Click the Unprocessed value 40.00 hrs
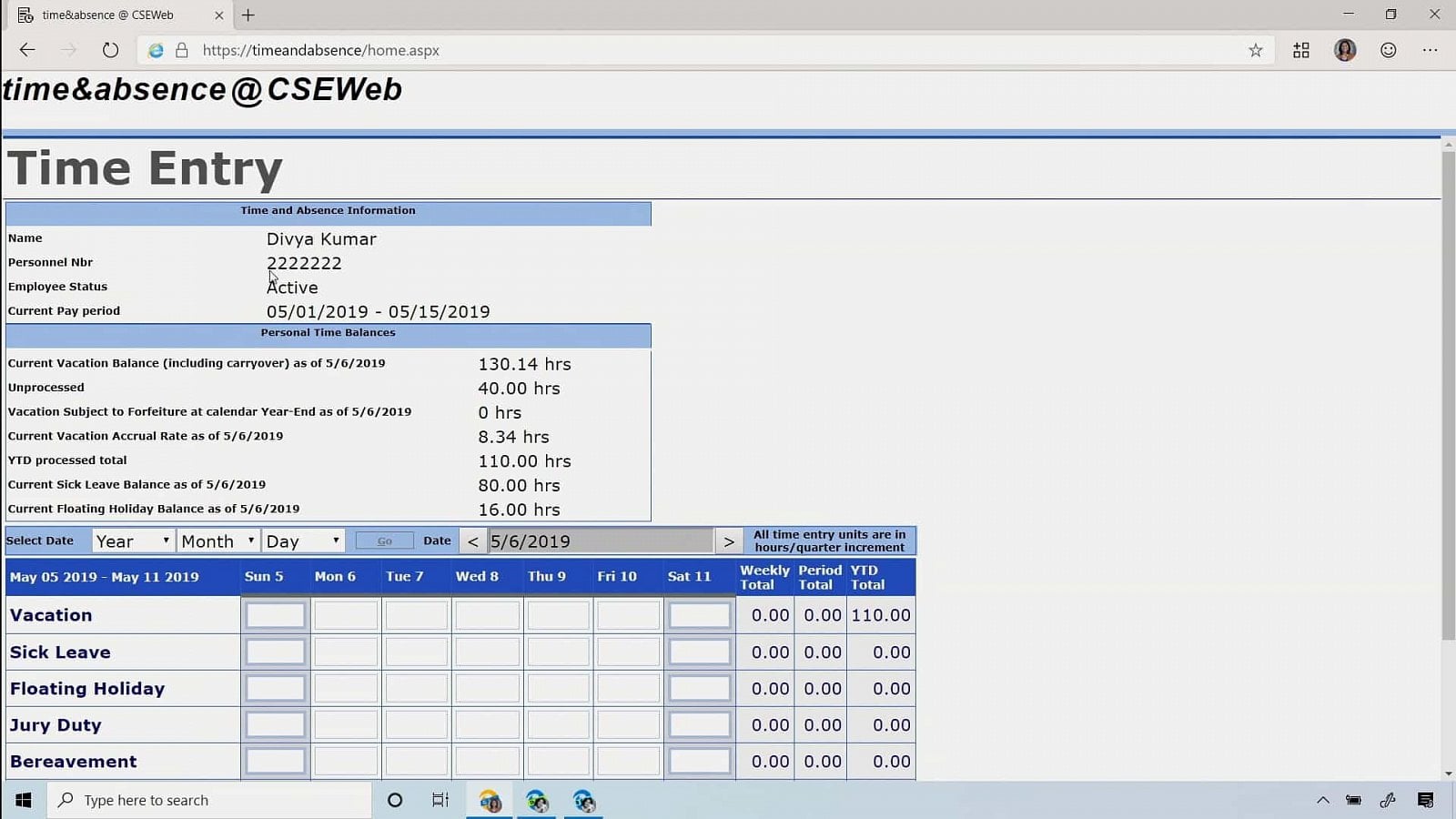1456x819 pixels. coord(519,389)
